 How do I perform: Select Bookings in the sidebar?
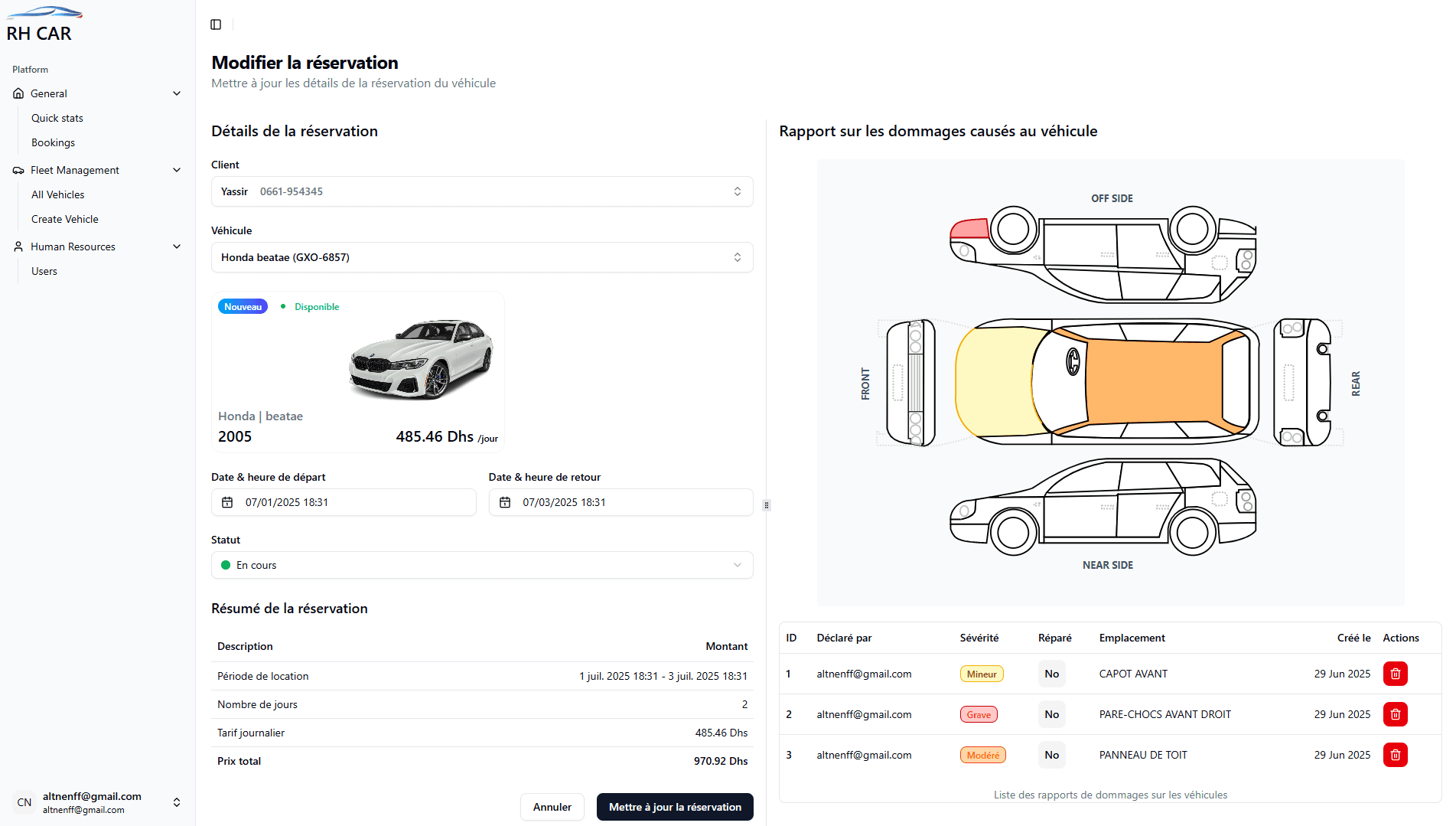pyautogui.click(x=53, y=142)
